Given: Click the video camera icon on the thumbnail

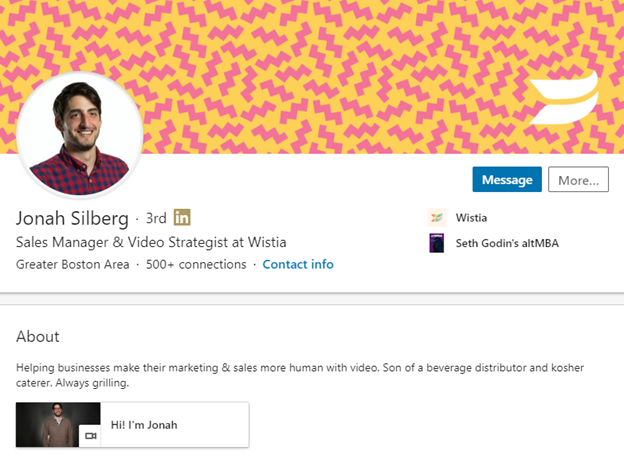Looking at the screenshot, I should point(90,436).
